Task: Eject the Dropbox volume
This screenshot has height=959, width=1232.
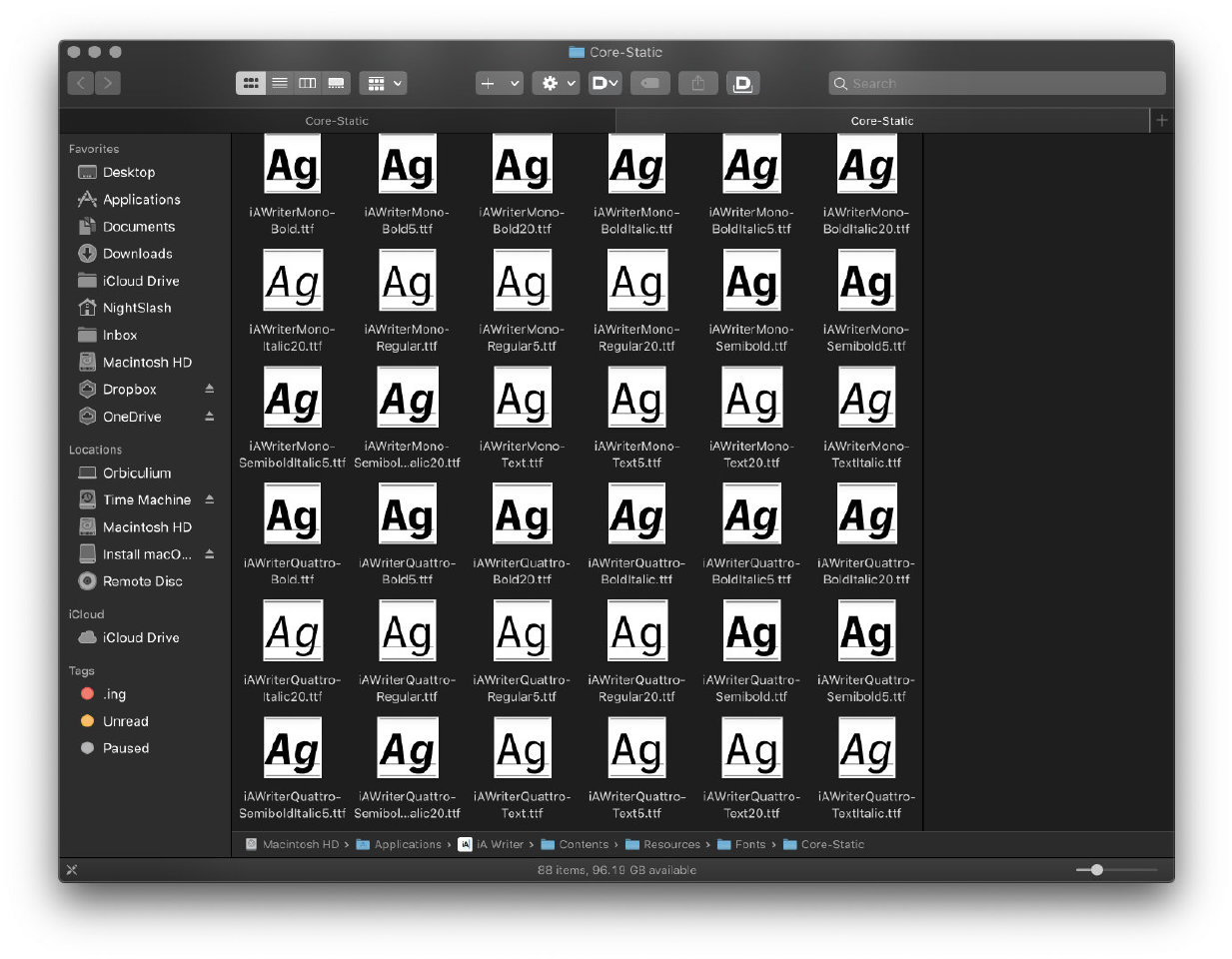Action: [210, 389]
